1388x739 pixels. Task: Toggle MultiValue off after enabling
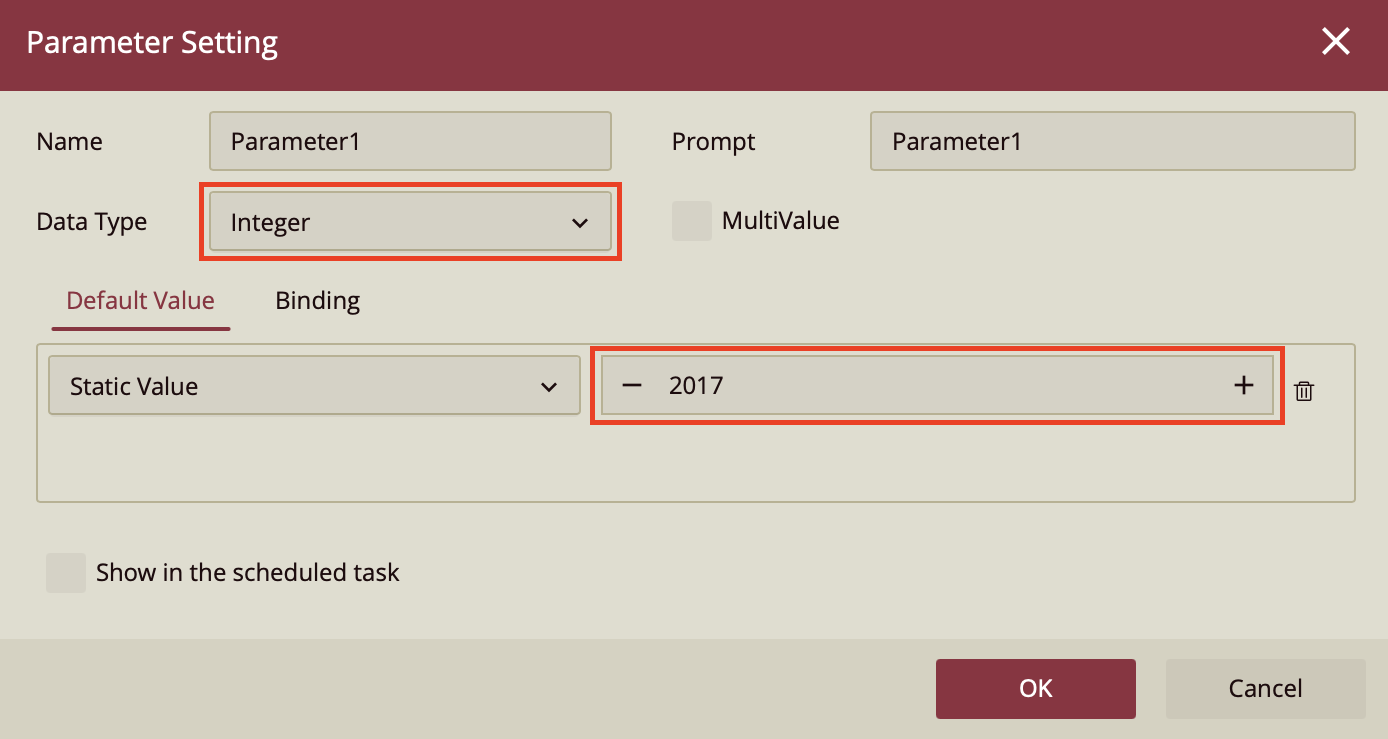click(692, 220)
